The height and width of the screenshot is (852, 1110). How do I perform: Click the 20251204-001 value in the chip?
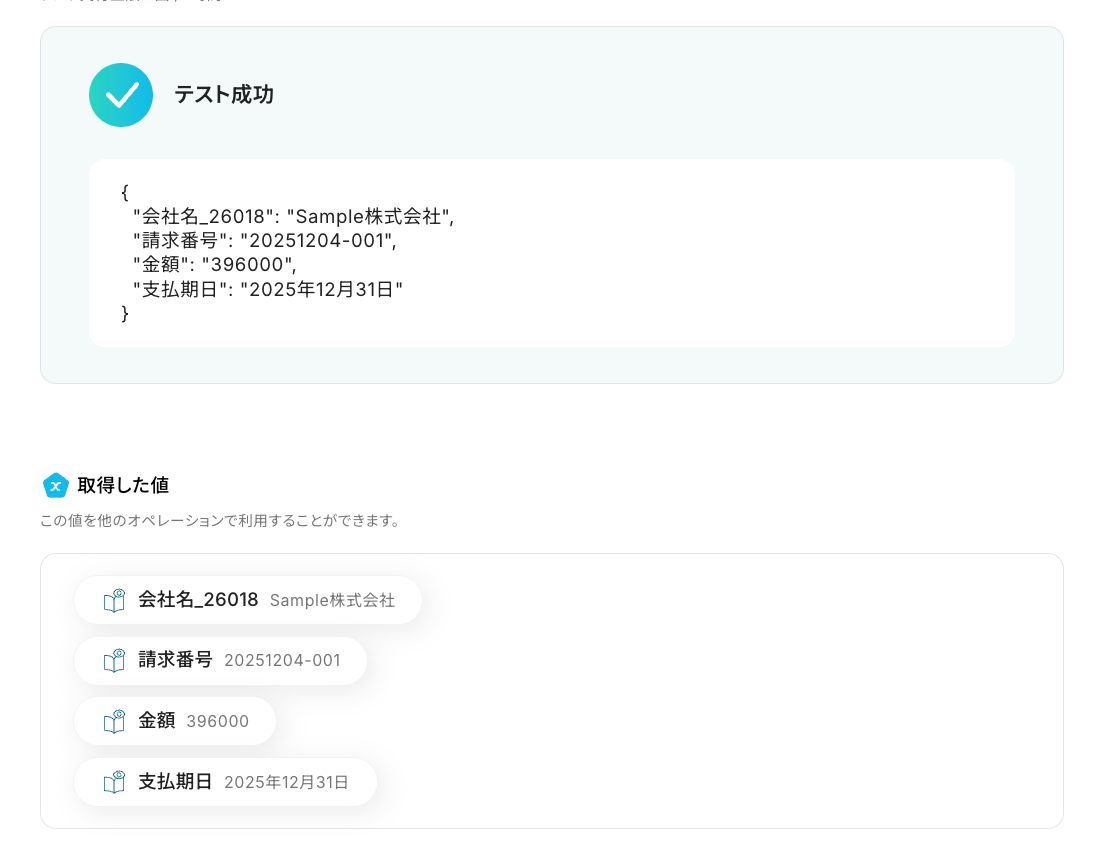point(282,661)
